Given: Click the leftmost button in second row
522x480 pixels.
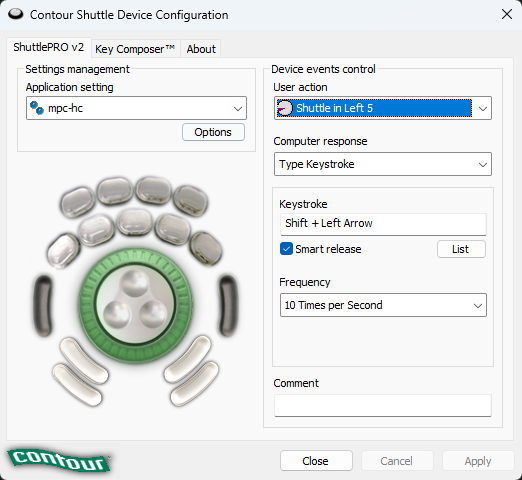Looking at the screenshot, I should click(x=64, y=251).
